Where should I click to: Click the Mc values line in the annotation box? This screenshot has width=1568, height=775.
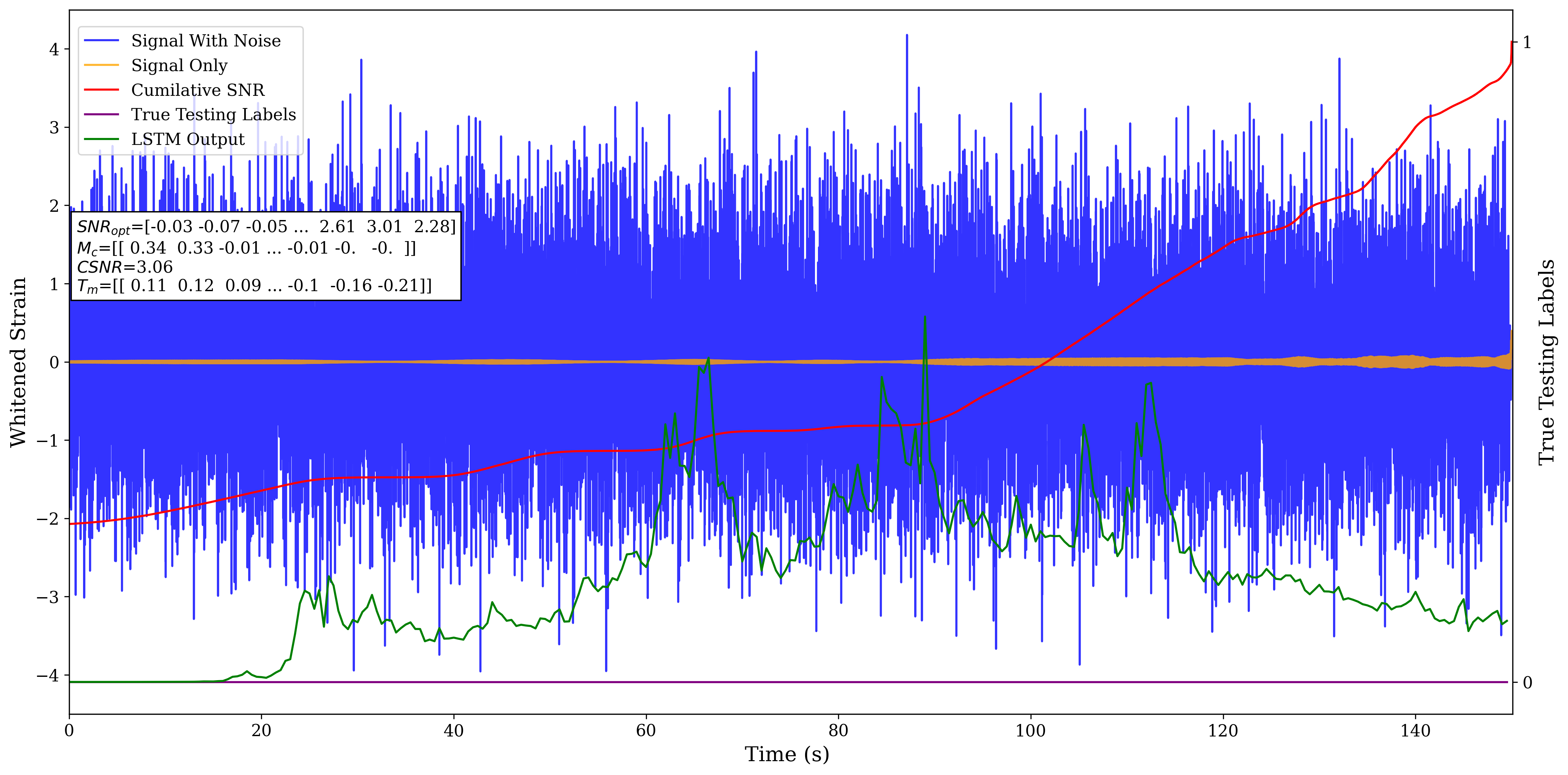pos(247,248)
